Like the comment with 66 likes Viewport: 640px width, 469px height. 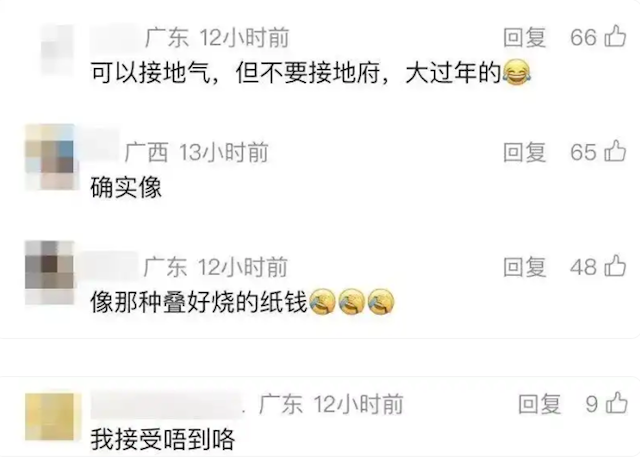pyautogui.click(x=615, y=37)
